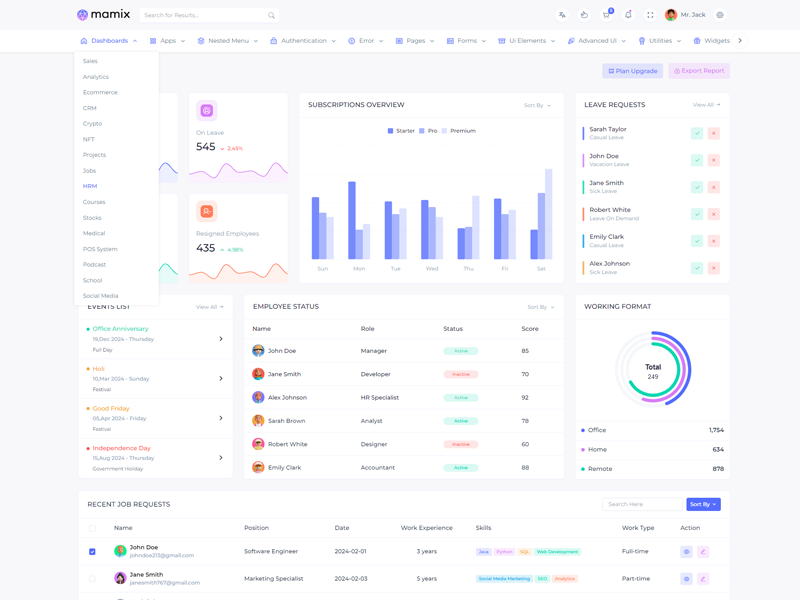View Jane Smith's job request with eye icon

[686, 579]
